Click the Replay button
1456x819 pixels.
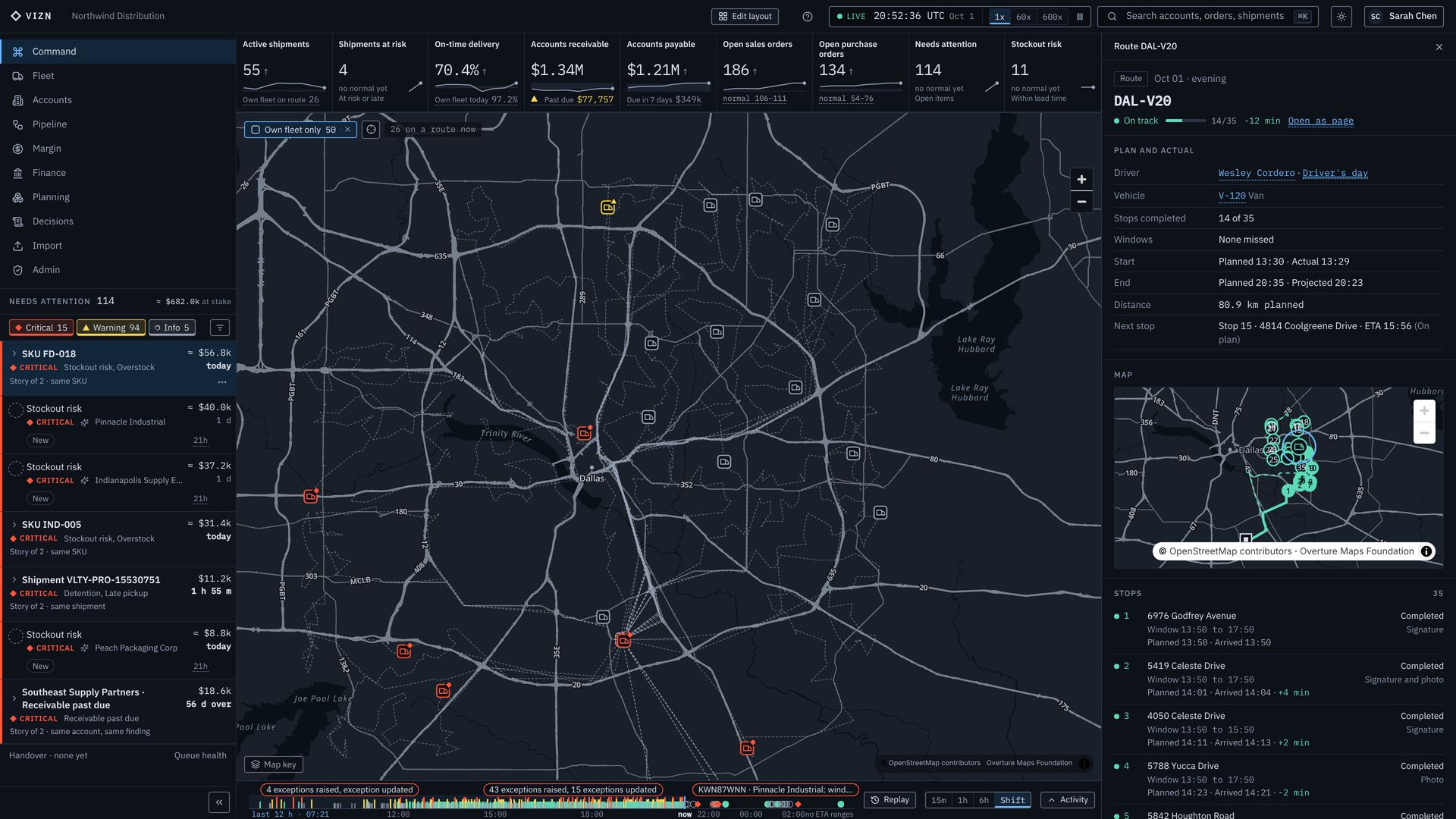click(x=890, y=800)
